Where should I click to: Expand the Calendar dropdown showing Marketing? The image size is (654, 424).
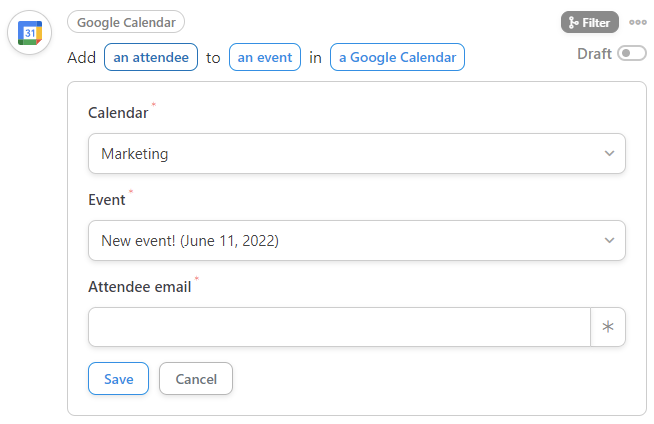click(x=357, y=153)
